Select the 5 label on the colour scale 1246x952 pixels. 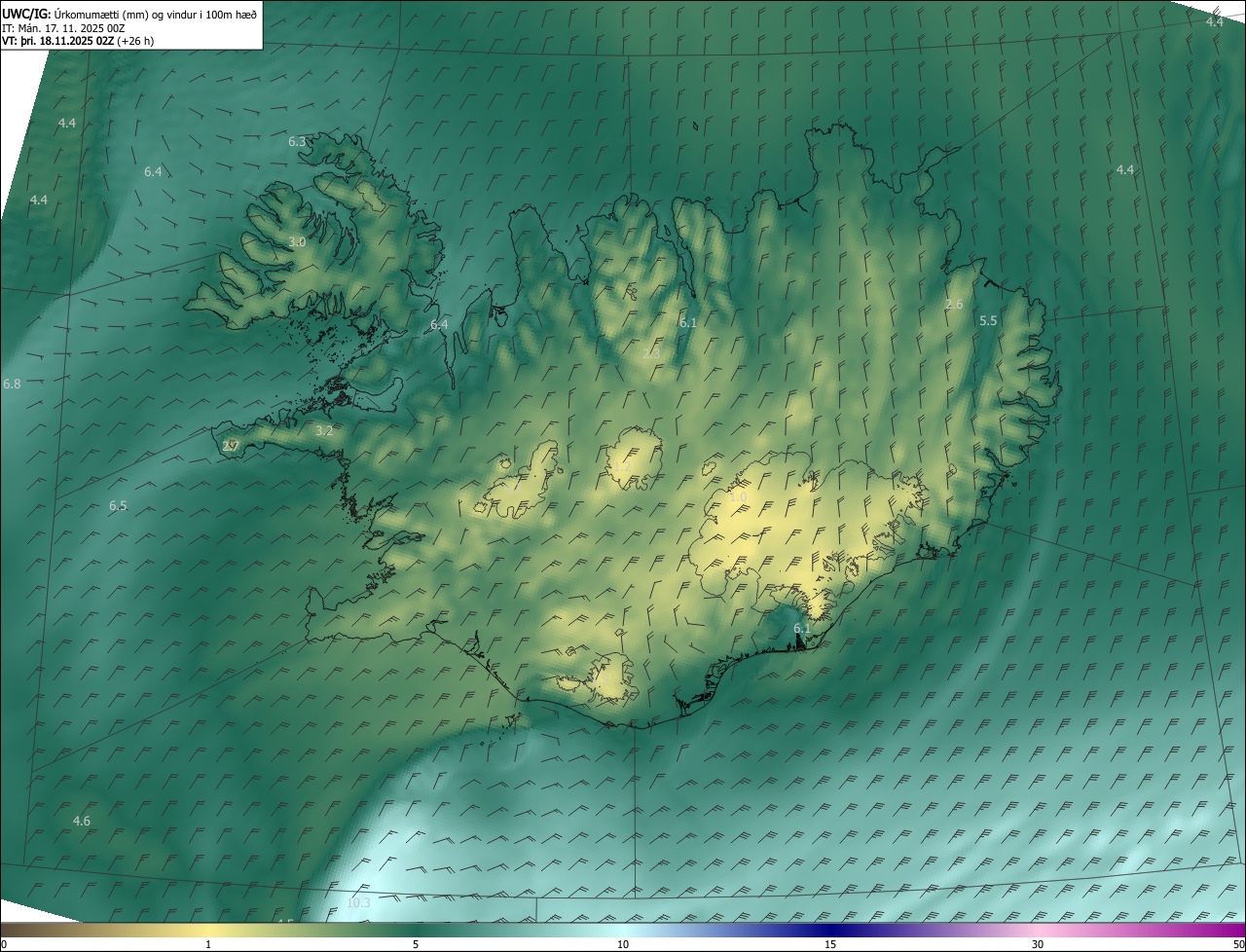point(416,944)
